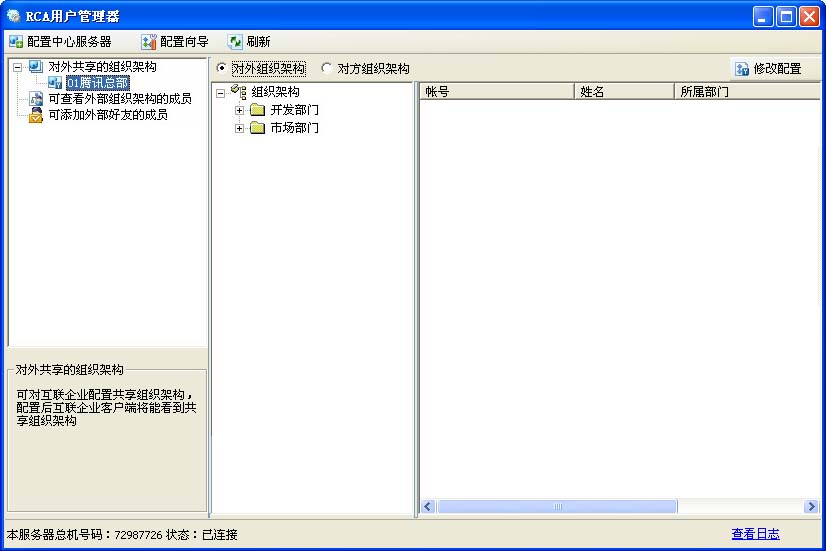Viewport: 826px width, 551px height.
Task: Select 可查看外部组织架构的成员 tree item
Action: [120, 99]
